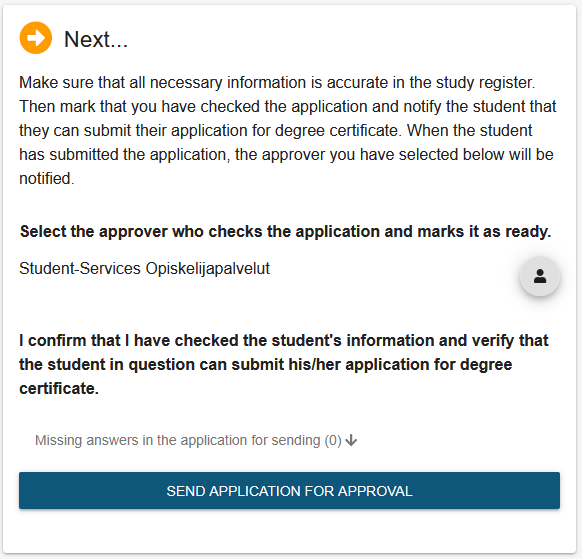Click the 'I confirm that I have checked' line

click(284, 340)
